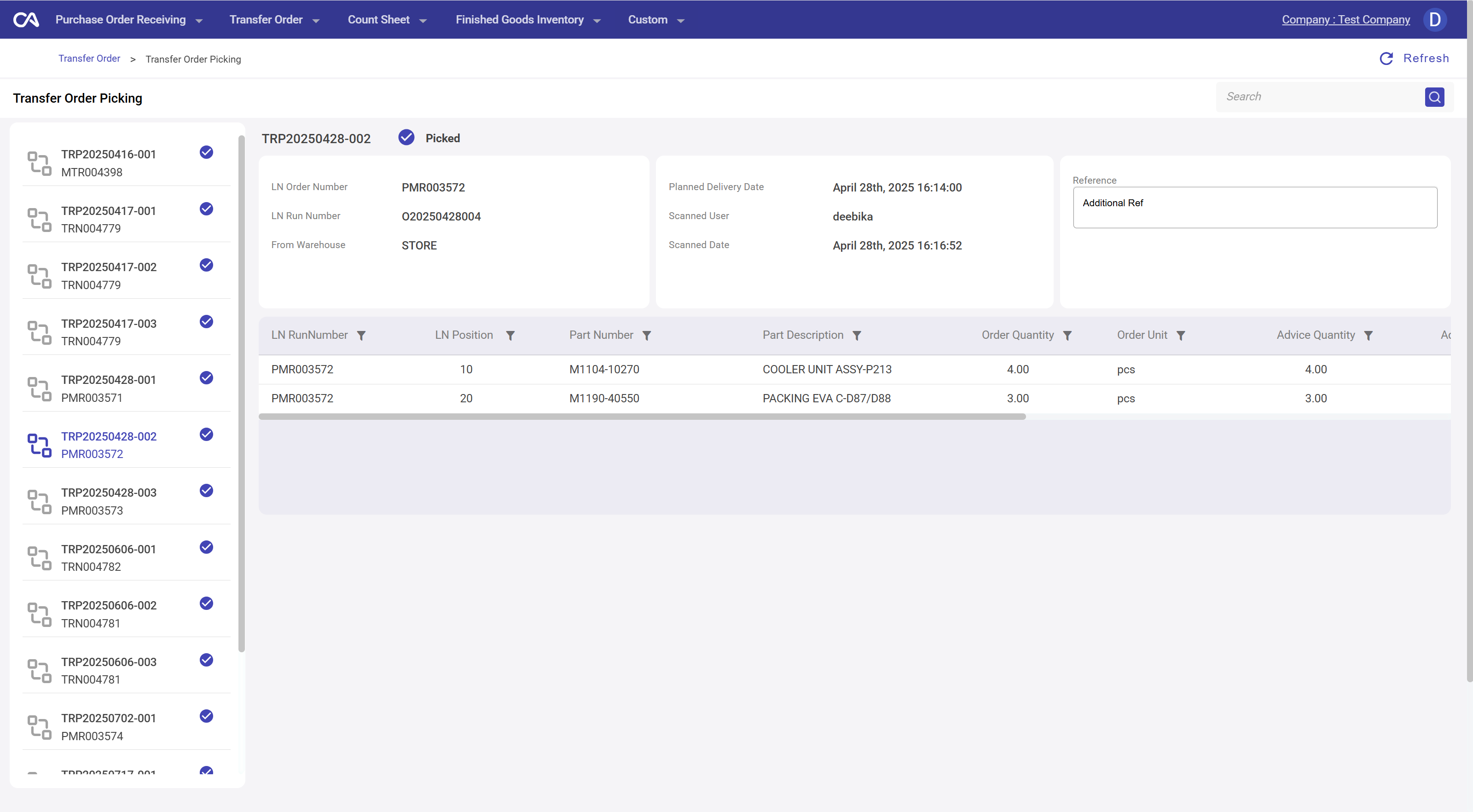Viewport: 1473px width, 812px height.
Task: Filter the Part Number column
Action: pyautogui.click(x=647, y=336)
